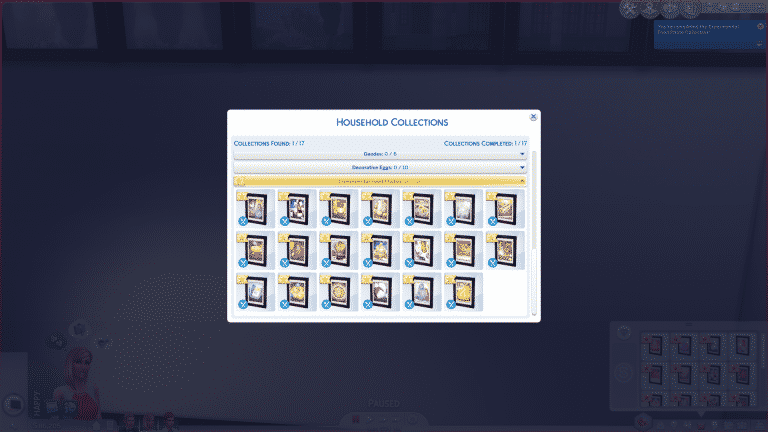The image size is (768, 432).
Task: Click the 'Collections Completed: 1 / 17' text
Action: [485, 144]
